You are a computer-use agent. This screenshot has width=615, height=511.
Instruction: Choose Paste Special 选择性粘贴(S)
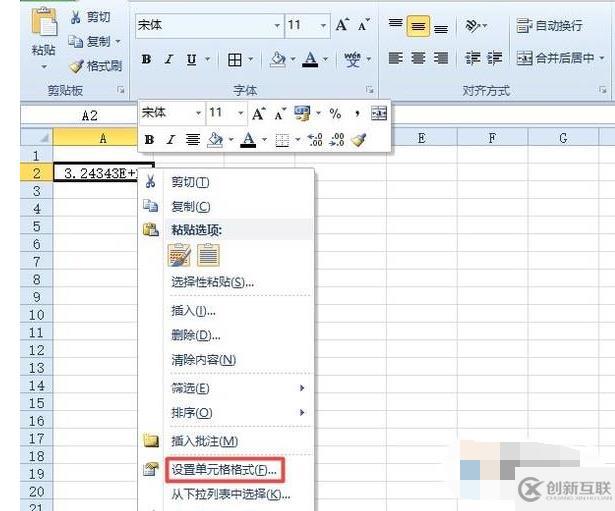click(226, 282)
